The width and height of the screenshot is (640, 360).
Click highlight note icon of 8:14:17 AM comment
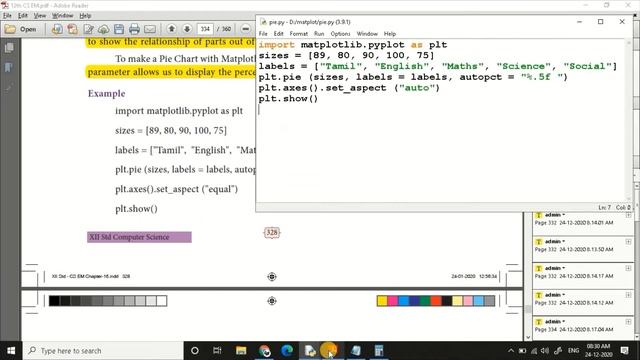tap(538, 268)
